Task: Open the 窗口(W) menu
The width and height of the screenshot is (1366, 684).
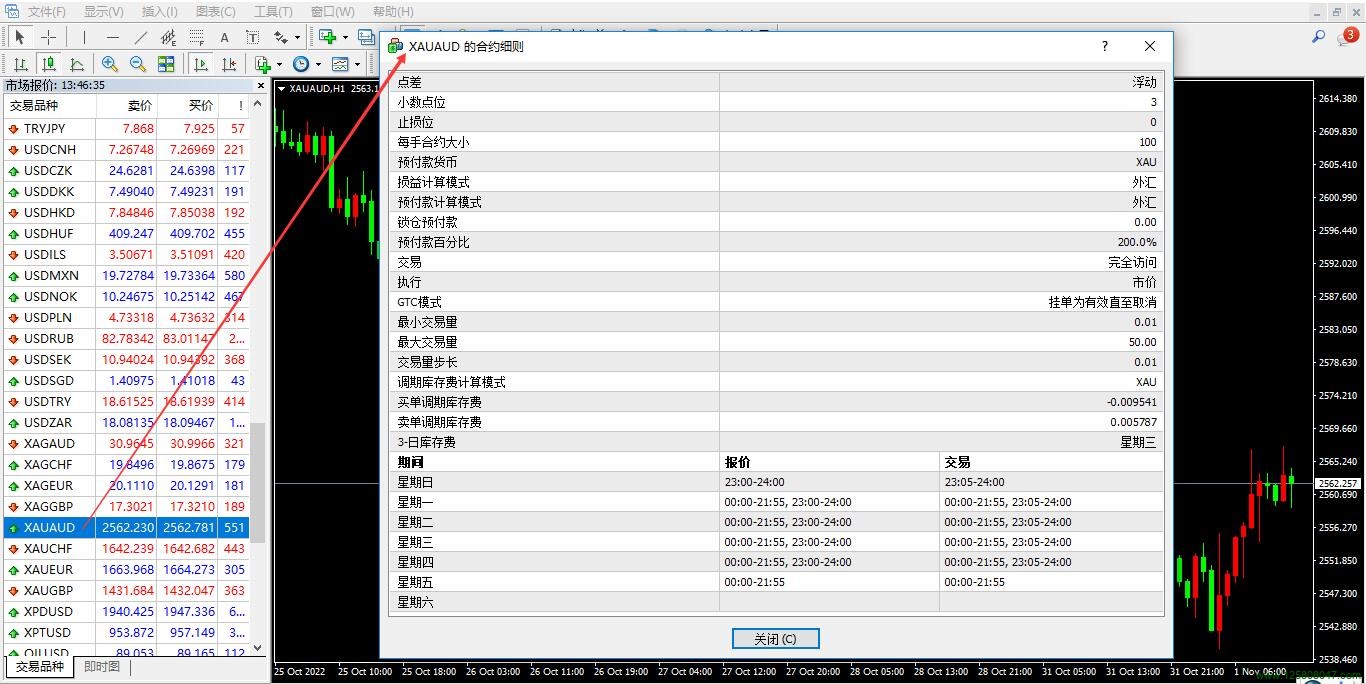Action: 332,12
